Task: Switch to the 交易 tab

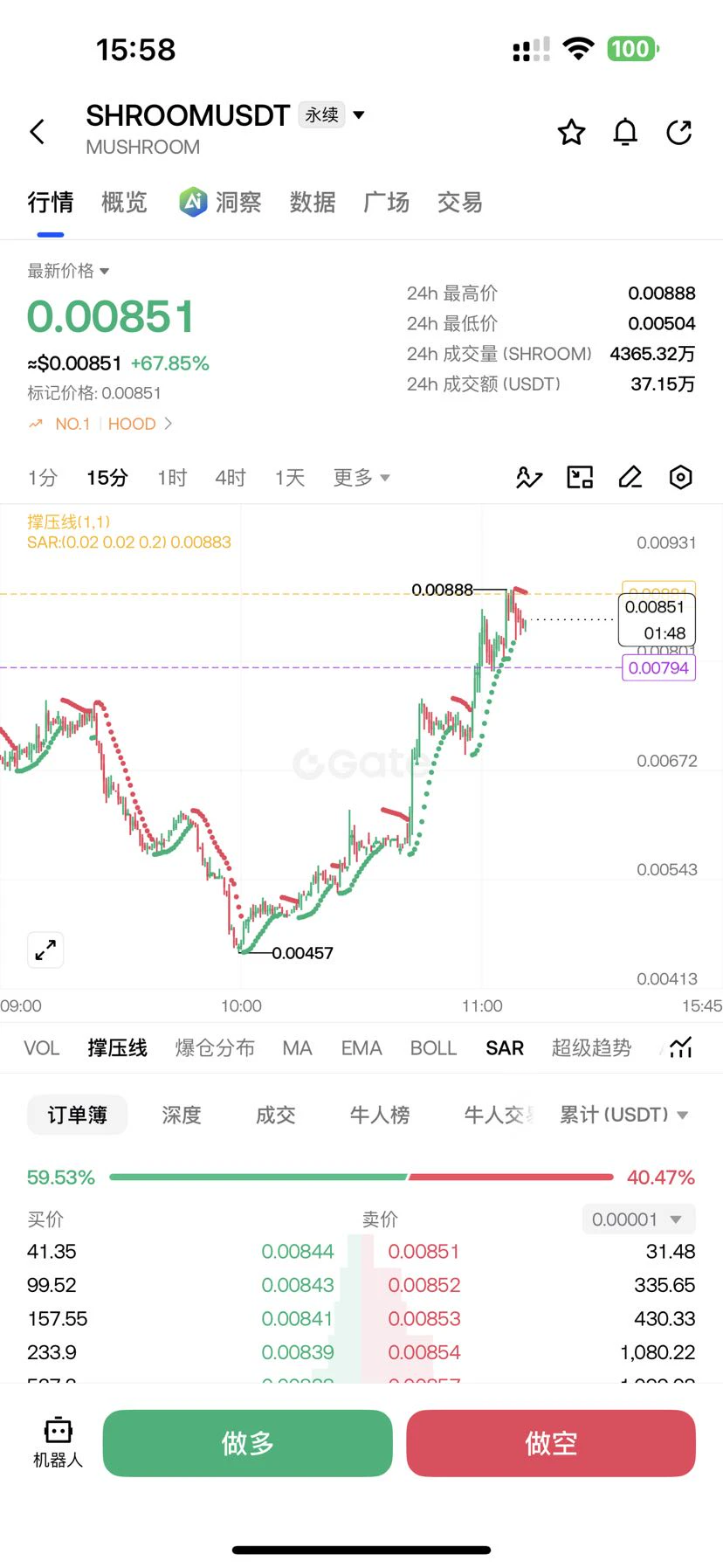Action: point(460,202)
